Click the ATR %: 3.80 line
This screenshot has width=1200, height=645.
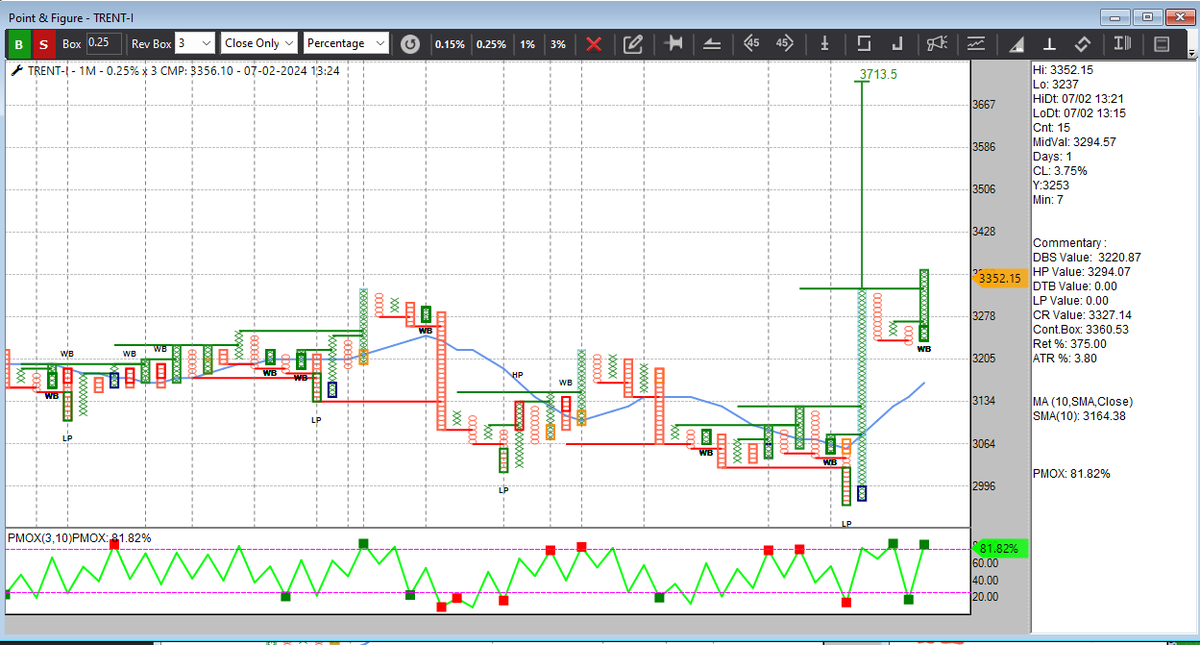point(1066,358)
